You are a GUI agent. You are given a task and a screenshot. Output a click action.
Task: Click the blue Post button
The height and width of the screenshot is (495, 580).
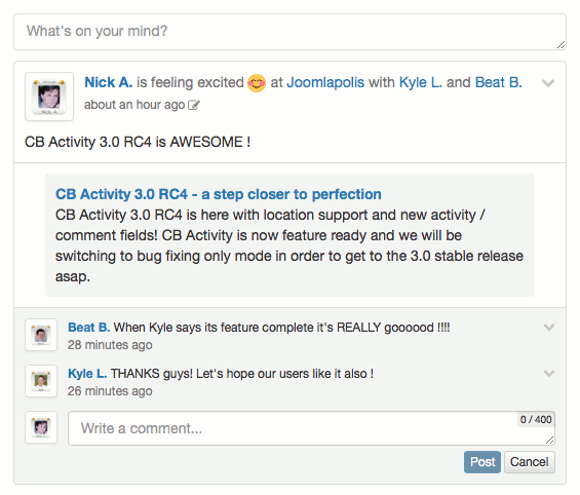(482, 462)
